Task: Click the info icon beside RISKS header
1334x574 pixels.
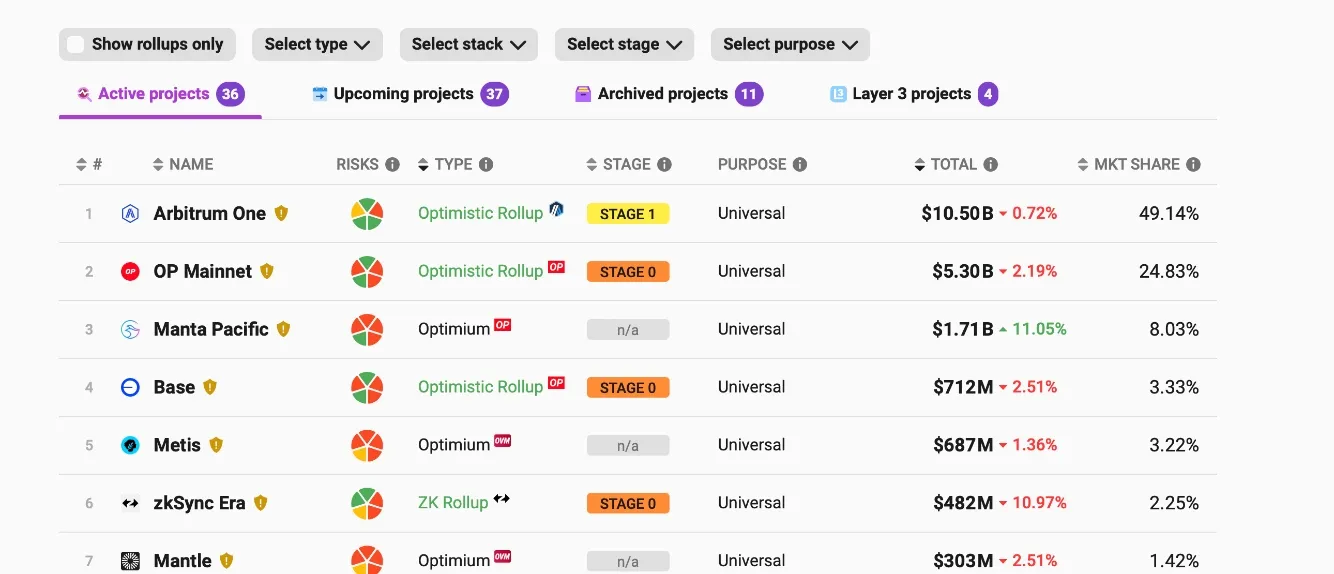Action: 393,165
